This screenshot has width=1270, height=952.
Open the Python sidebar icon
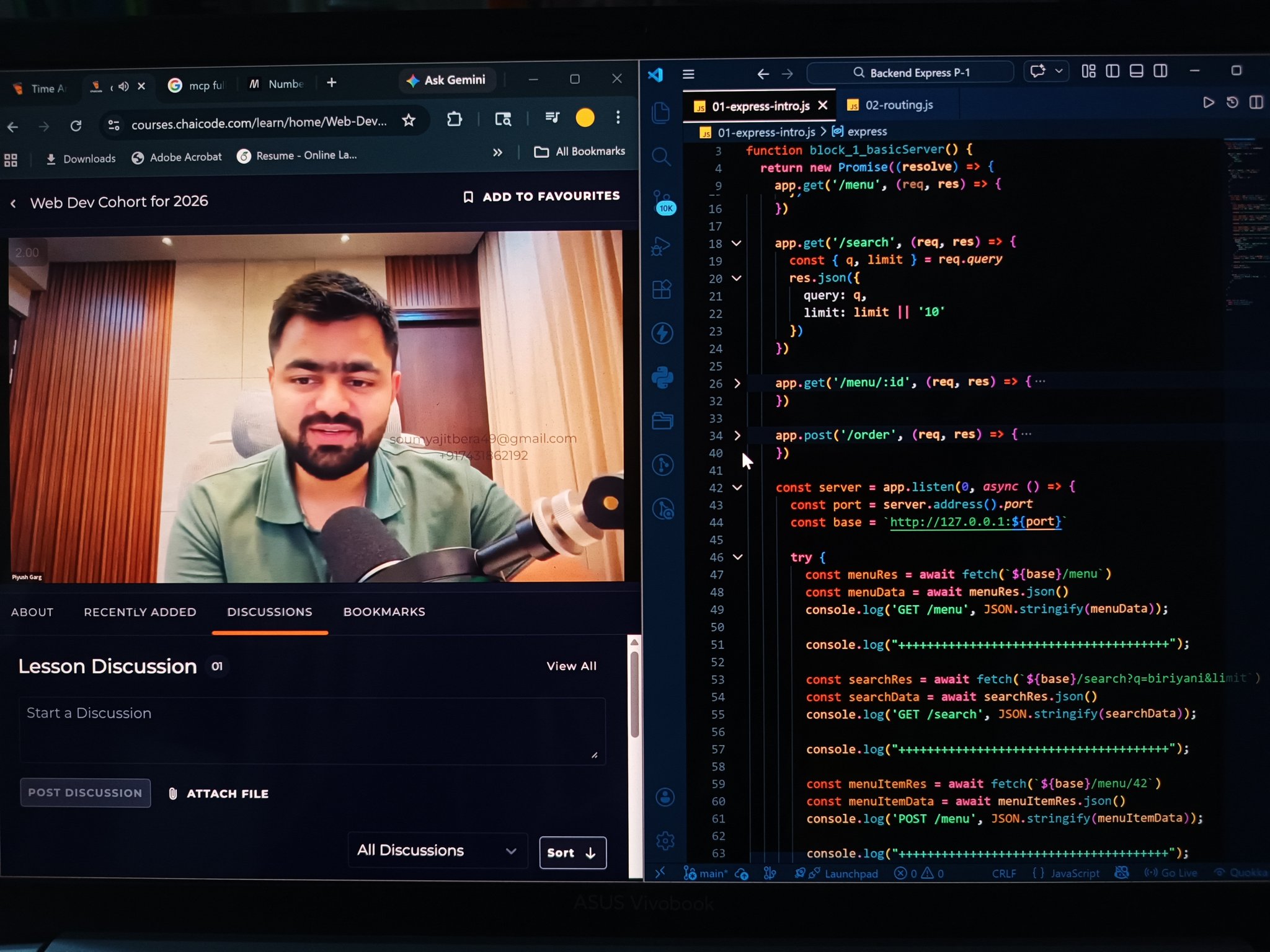662,377
